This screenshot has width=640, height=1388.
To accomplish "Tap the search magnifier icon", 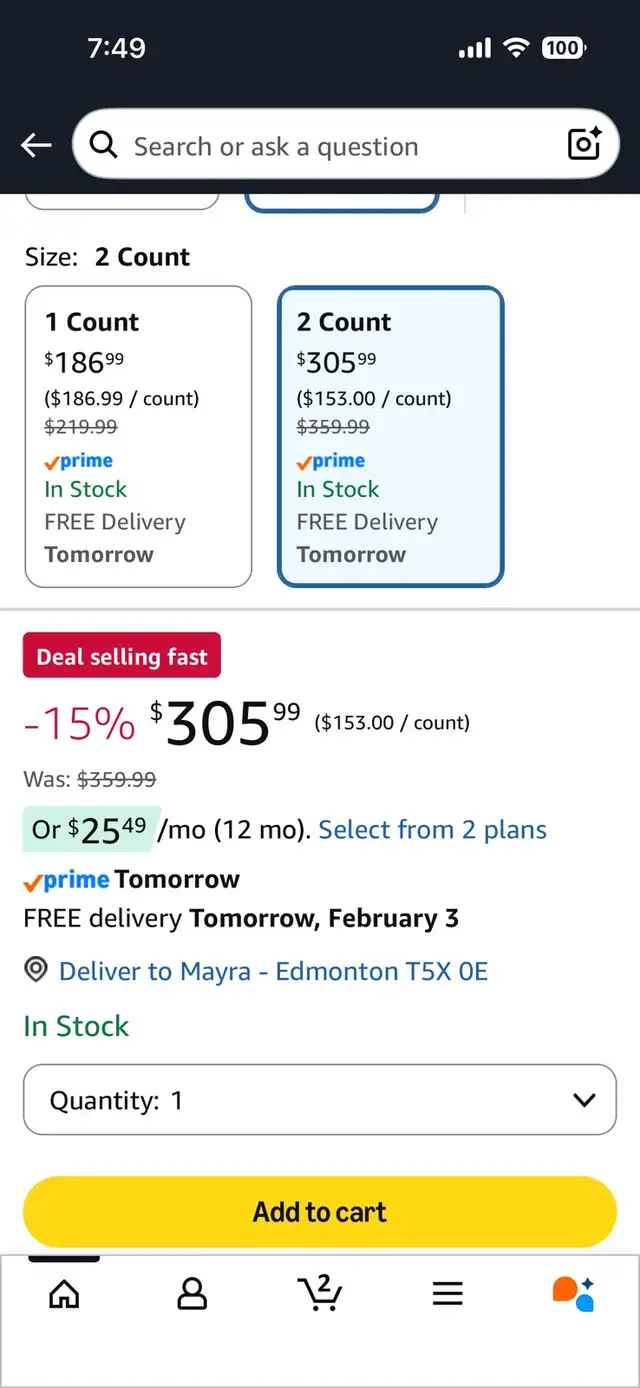I will 104,146.
